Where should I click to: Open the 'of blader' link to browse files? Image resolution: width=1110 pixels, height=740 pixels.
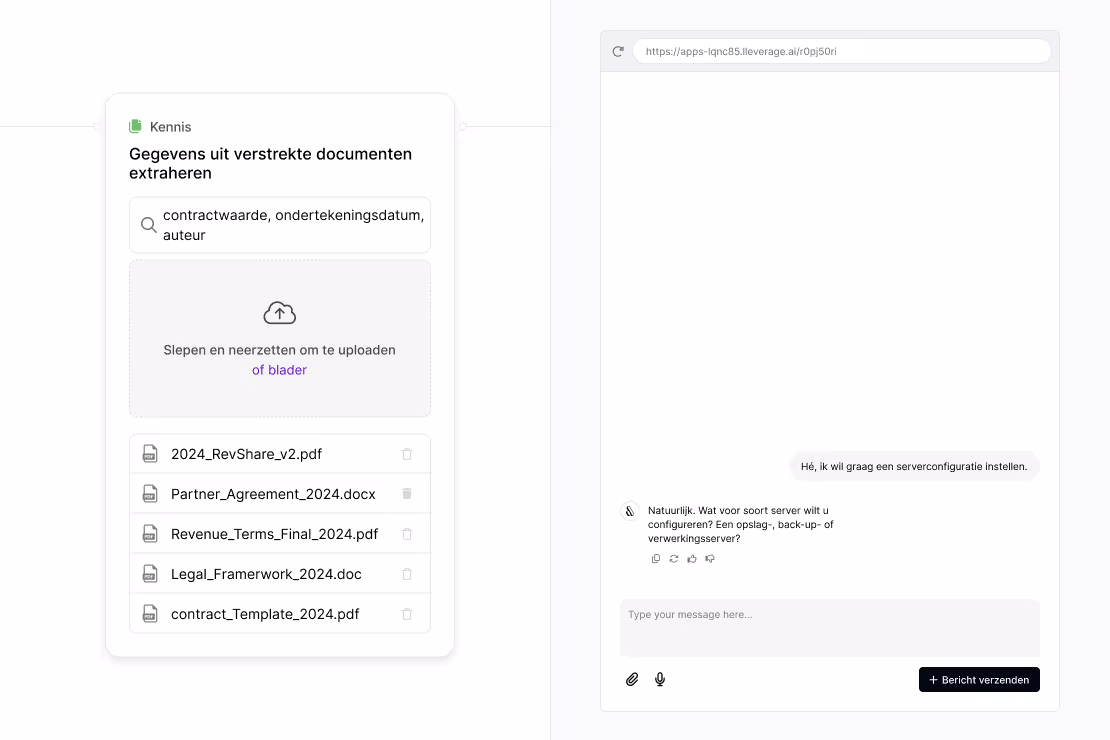tap(279, 370)
